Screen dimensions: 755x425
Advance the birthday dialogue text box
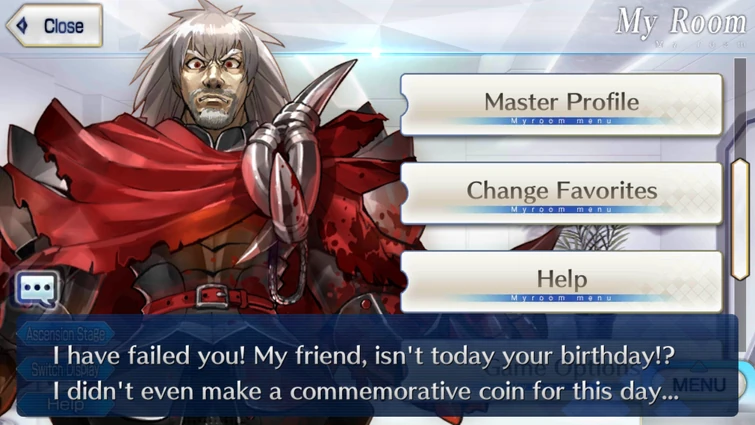click(377, 366)
